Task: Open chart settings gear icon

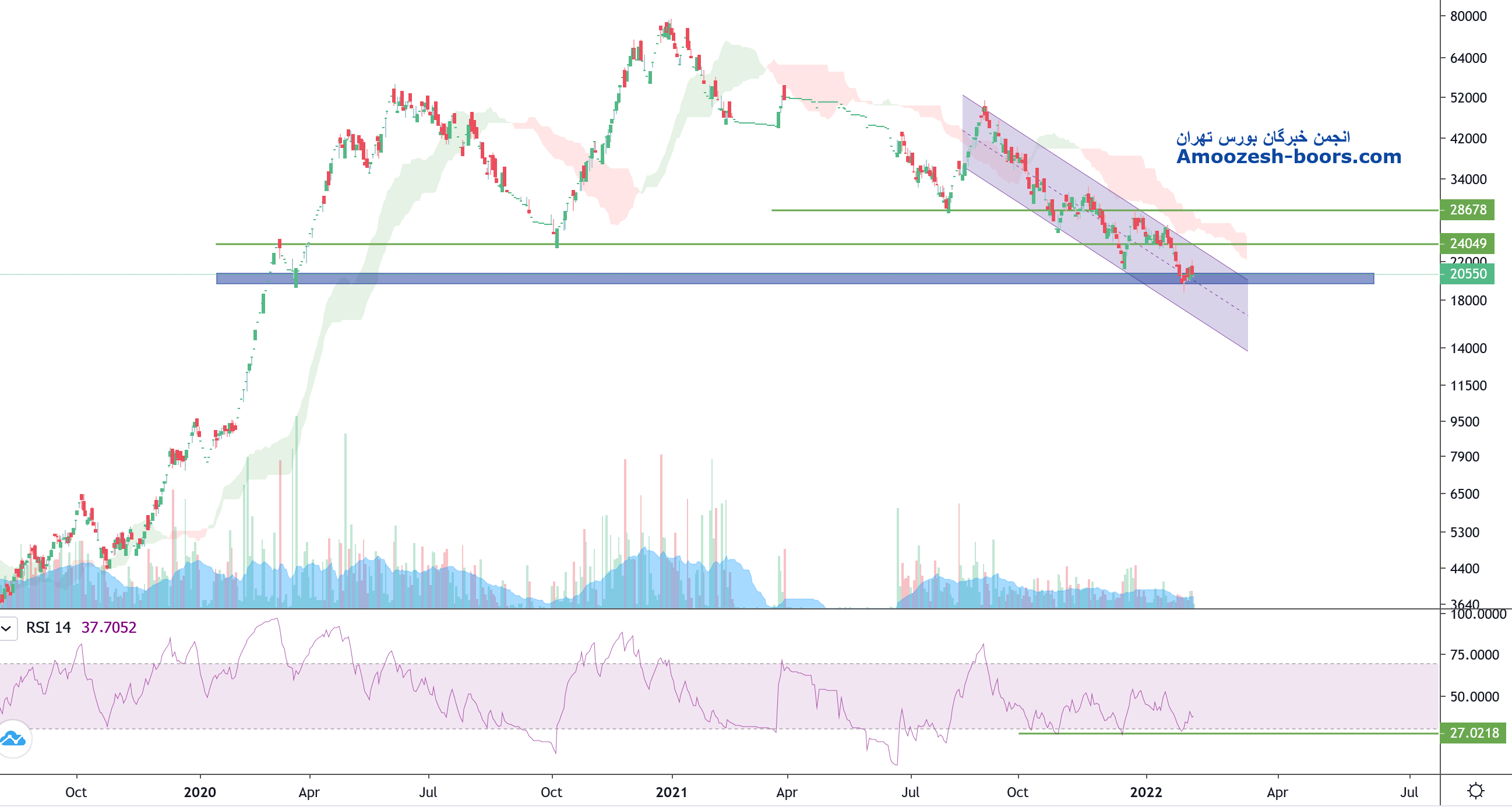Action: pyautogui.click(x=1476, y=791)
